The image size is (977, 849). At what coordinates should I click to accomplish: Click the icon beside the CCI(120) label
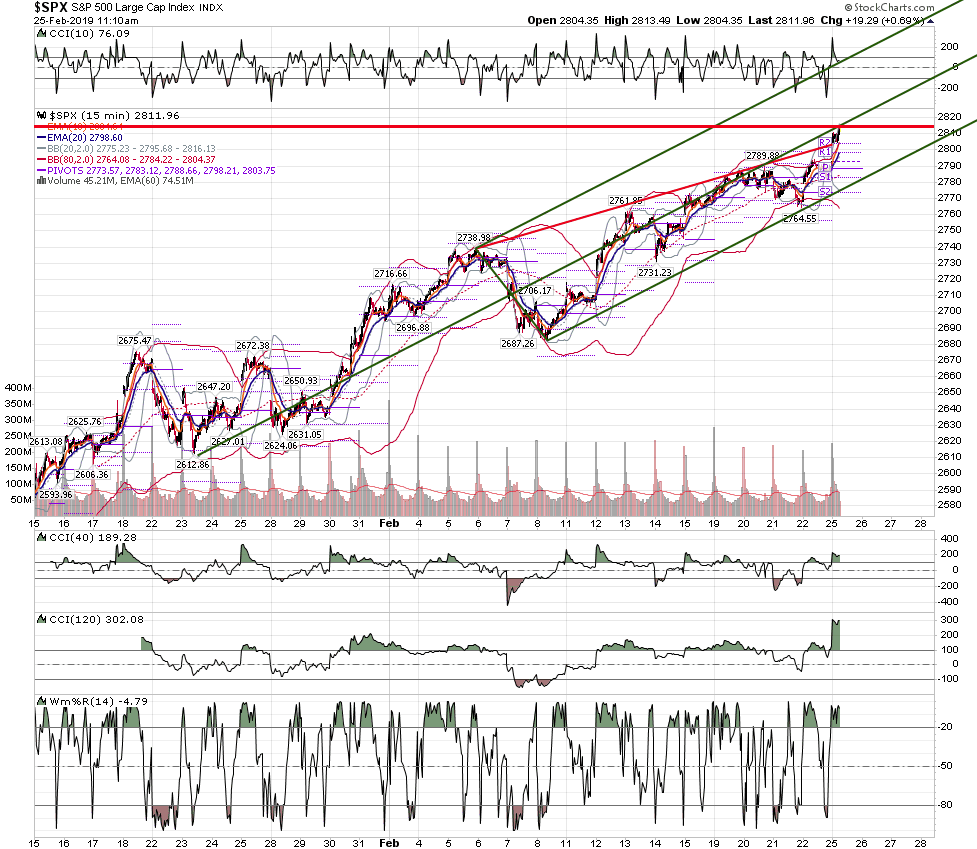[x=42, y=619]
